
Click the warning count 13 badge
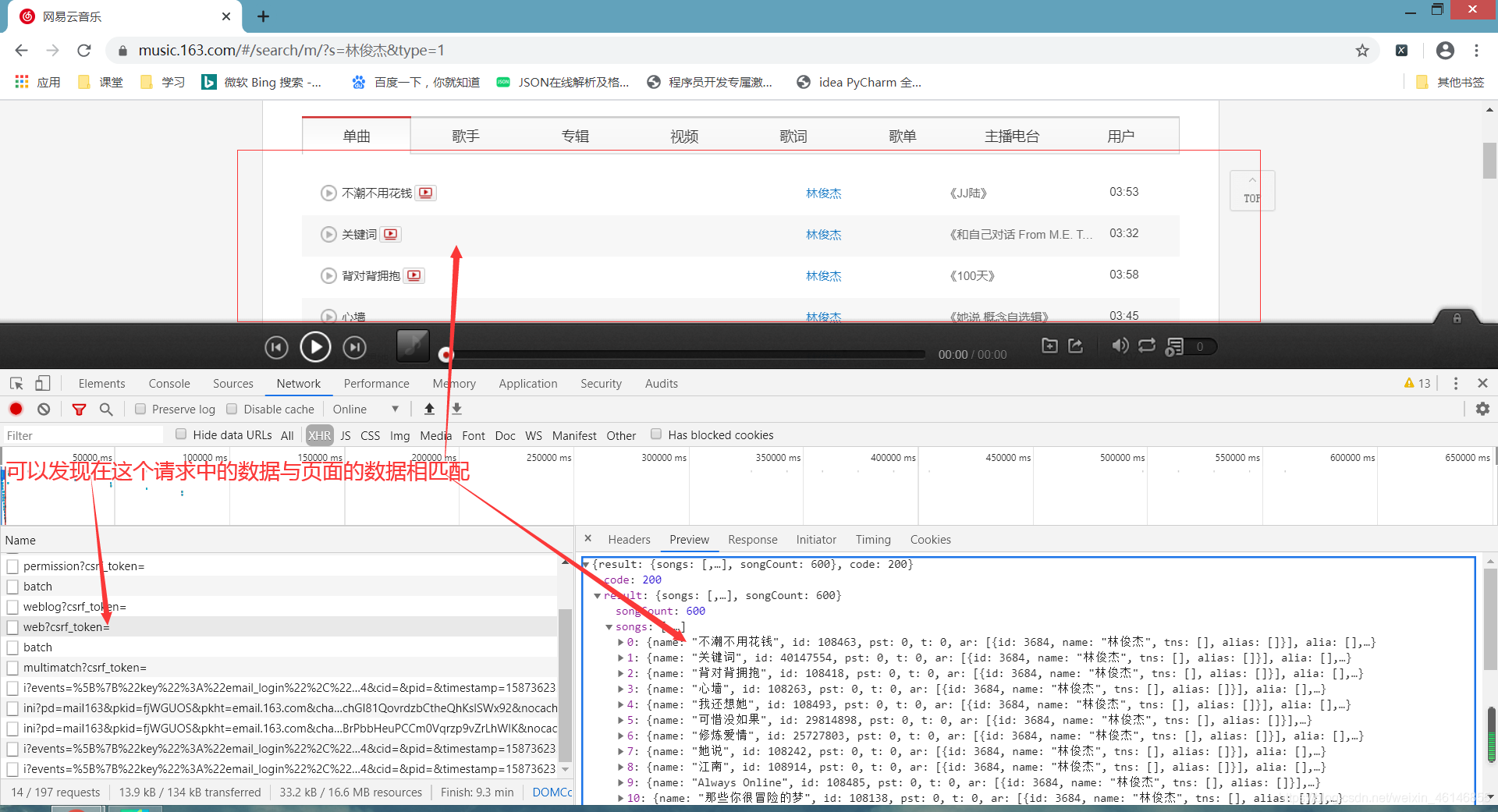click(1417, 383)
